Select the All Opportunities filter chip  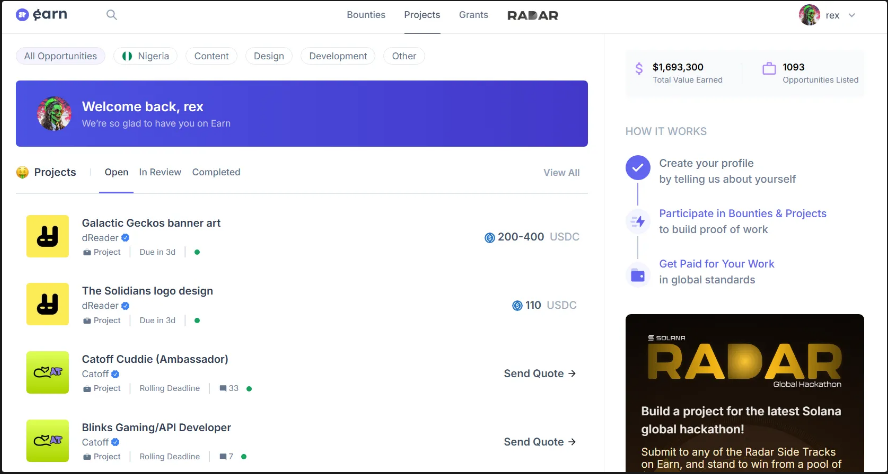click(x=60, y=56)
